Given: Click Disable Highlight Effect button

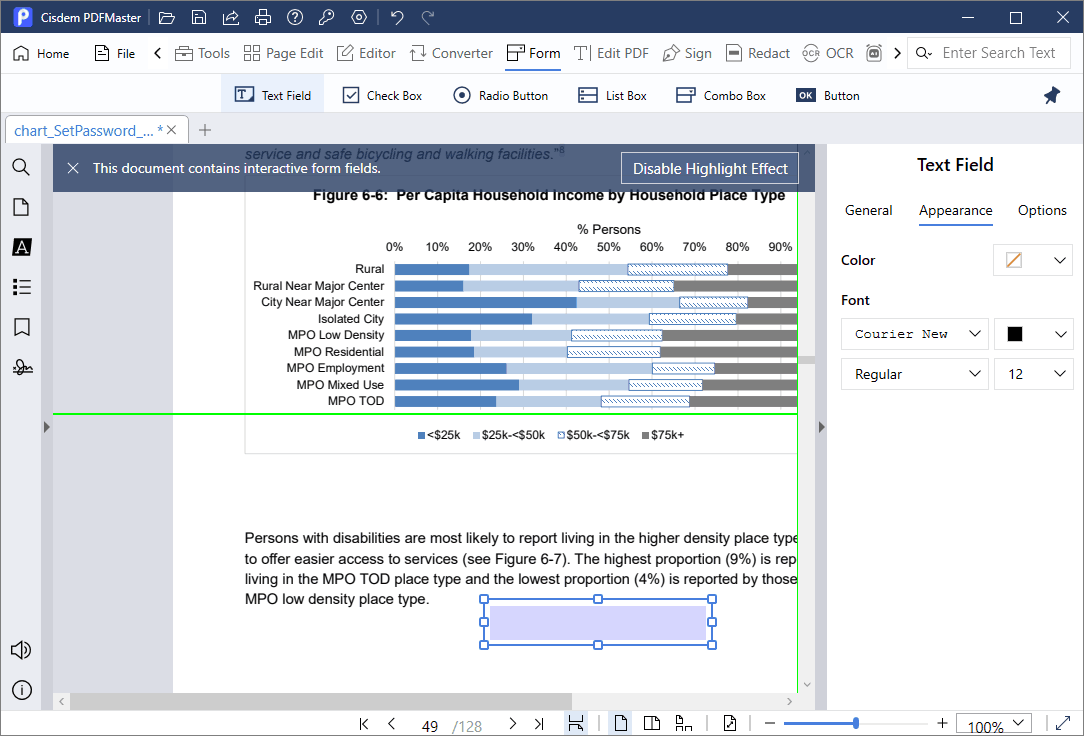Looking at the screenshot, I should (710, 169).
